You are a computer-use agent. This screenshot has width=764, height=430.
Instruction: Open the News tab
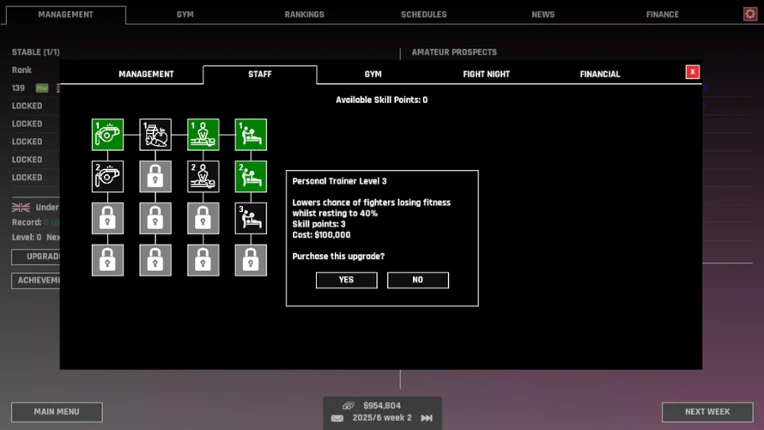click(x=543, y=15)
